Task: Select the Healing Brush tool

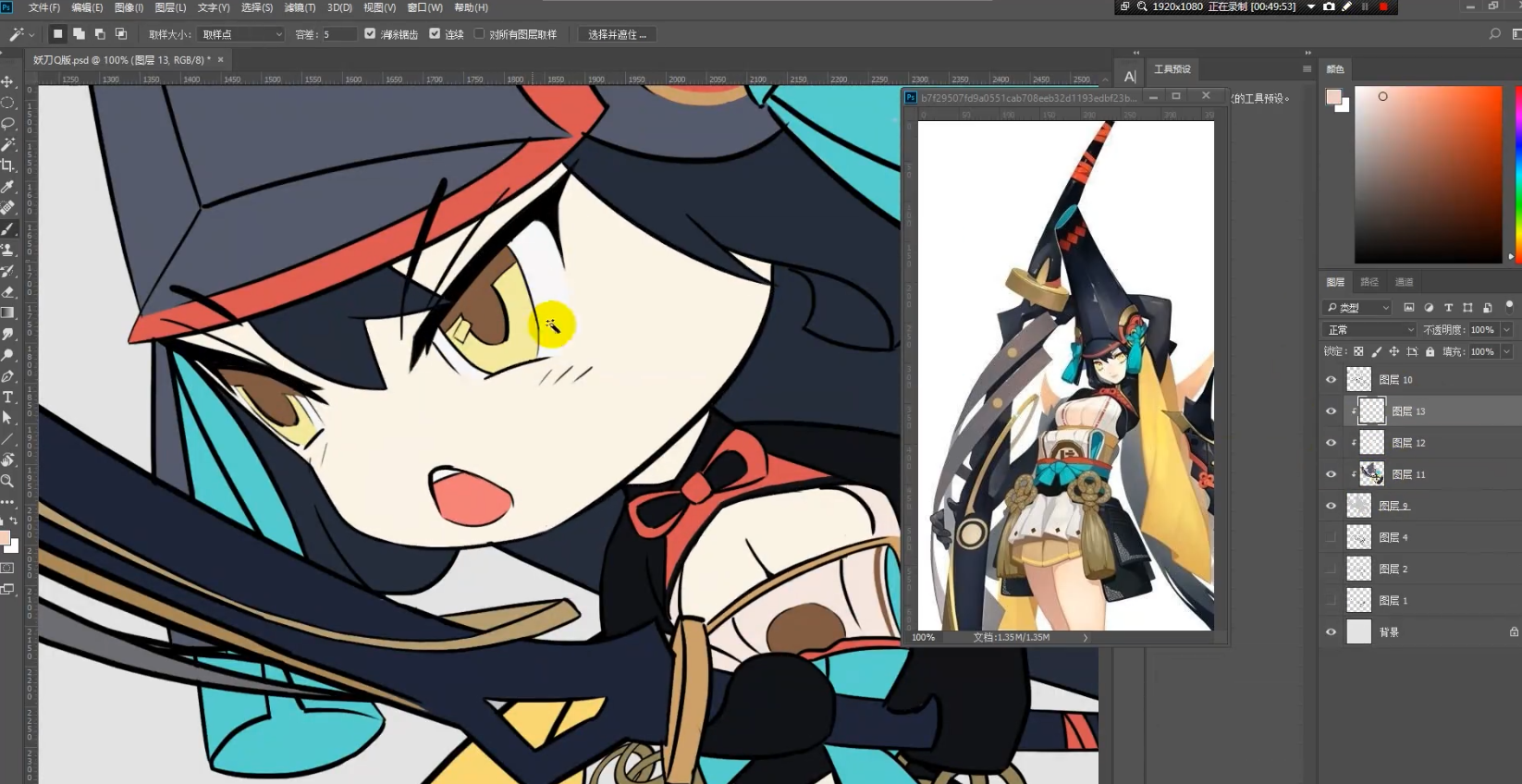Action: 8,208
